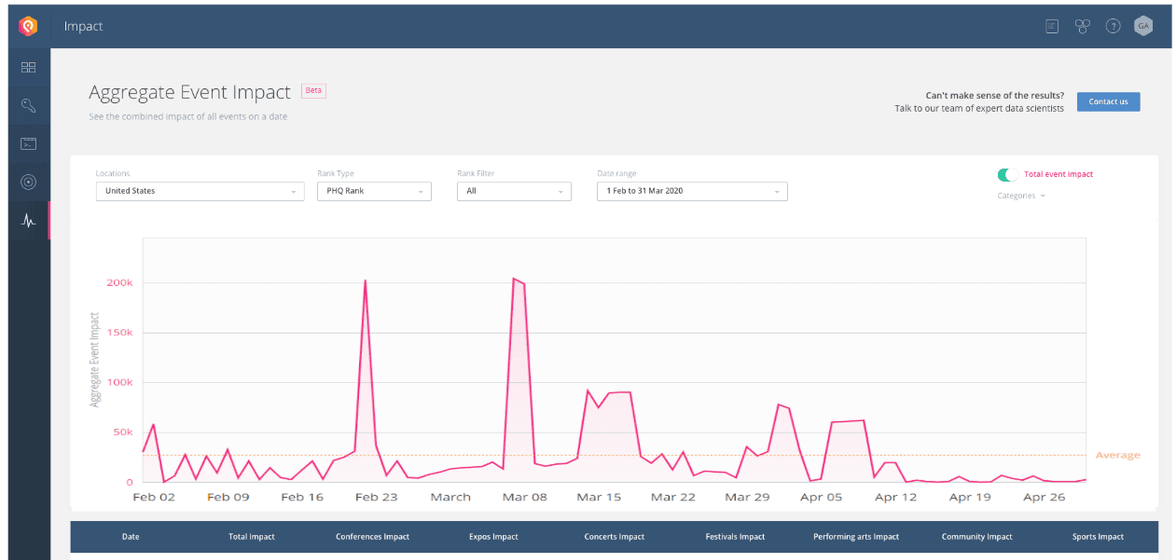Click the Beta badge next to title
Viewport: 1176px width, 560px height.
pos(314,91)
